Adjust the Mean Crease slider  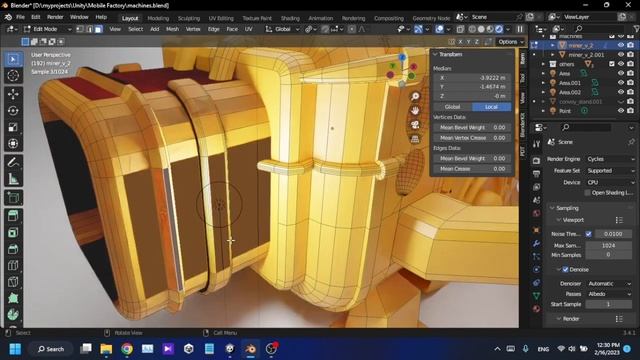tap(472, 169)
